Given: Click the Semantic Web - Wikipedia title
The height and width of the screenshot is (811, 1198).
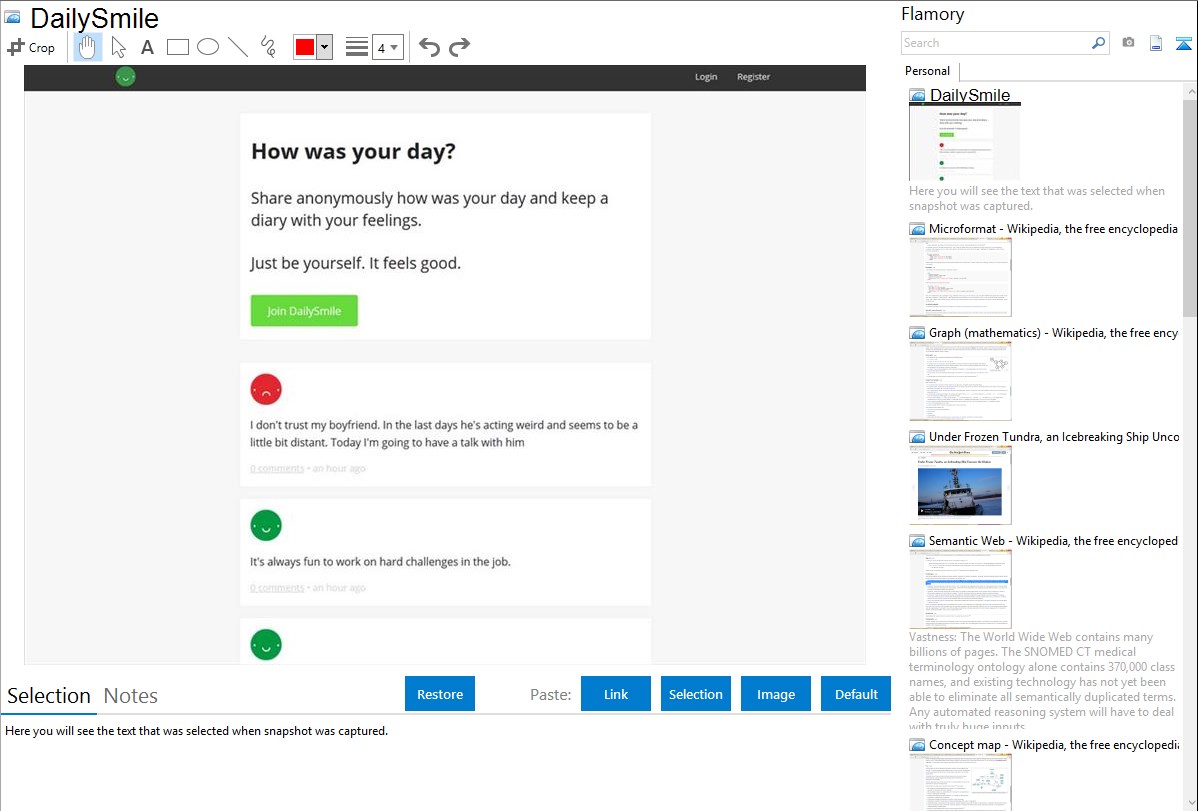Looking at the screenshot, I should pos(1053,540).
